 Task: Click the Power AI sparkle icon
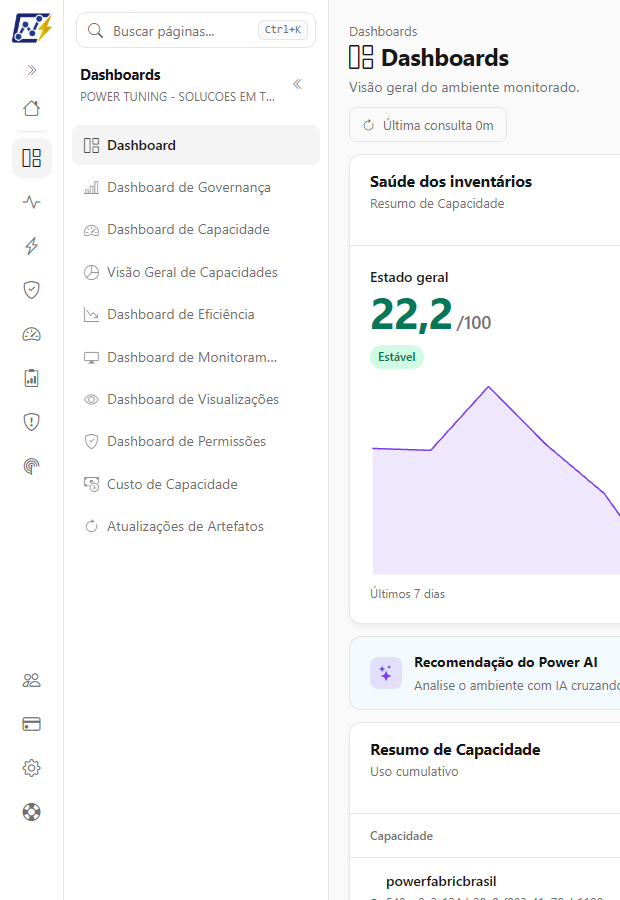(386, 673)
